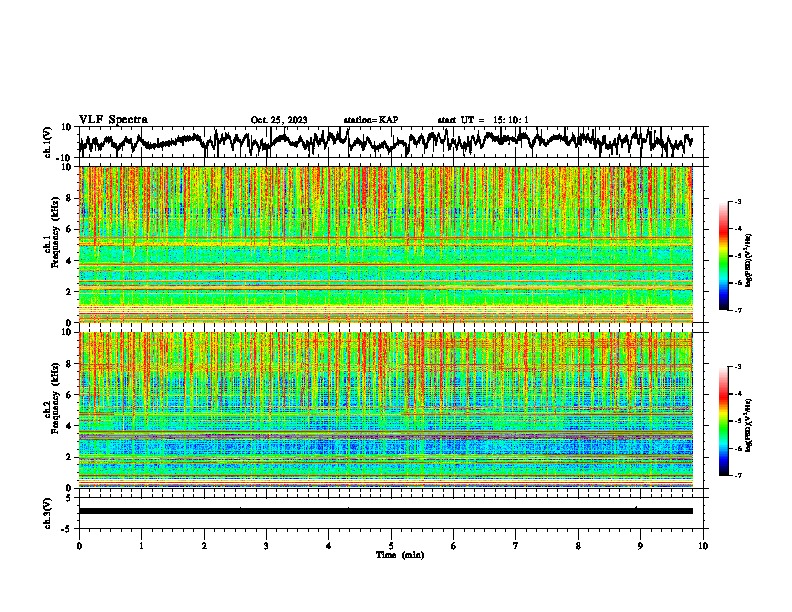
Task: Click the "ch.1(V)" axis label
Action: tap(48, 142)
